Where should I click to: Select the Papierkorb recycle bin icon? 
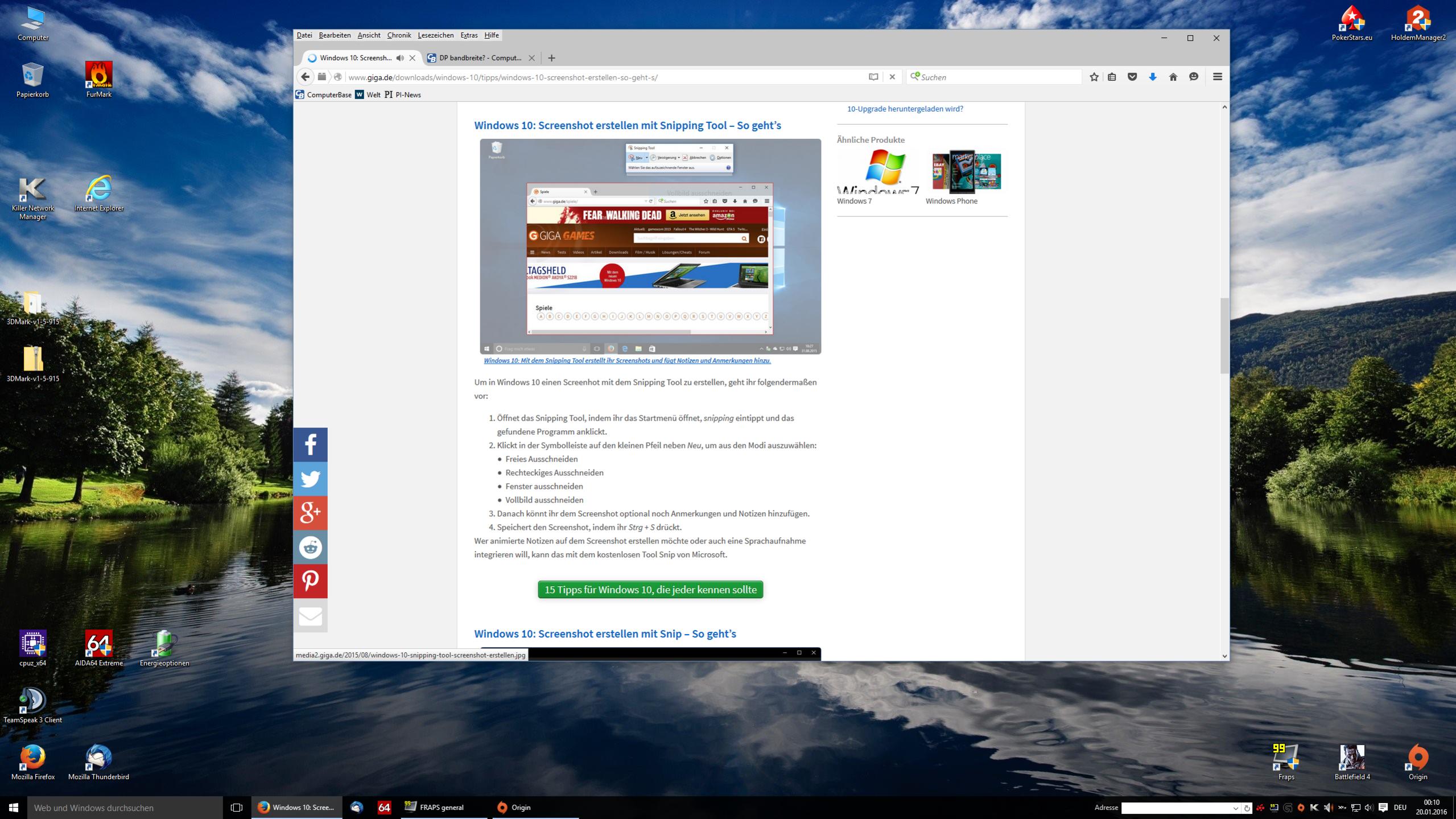pyautogui.click(x=33, y=80)
